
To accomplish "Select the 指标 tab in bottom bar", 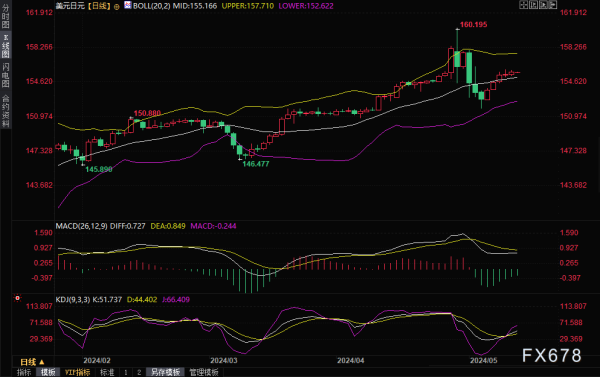I will [x=24, y=372].
